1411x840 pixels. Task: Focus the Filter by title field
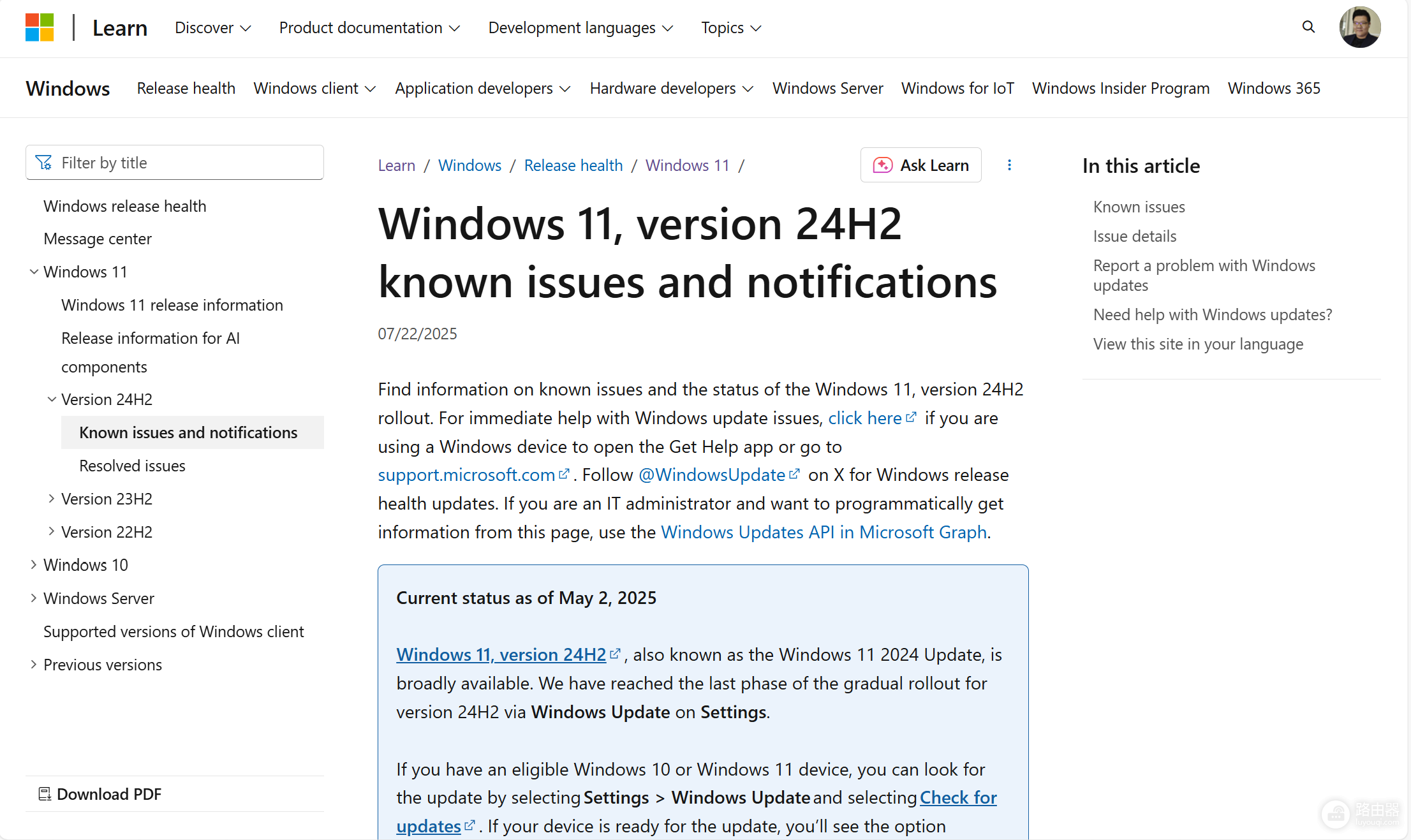click(x=174, y=163)
